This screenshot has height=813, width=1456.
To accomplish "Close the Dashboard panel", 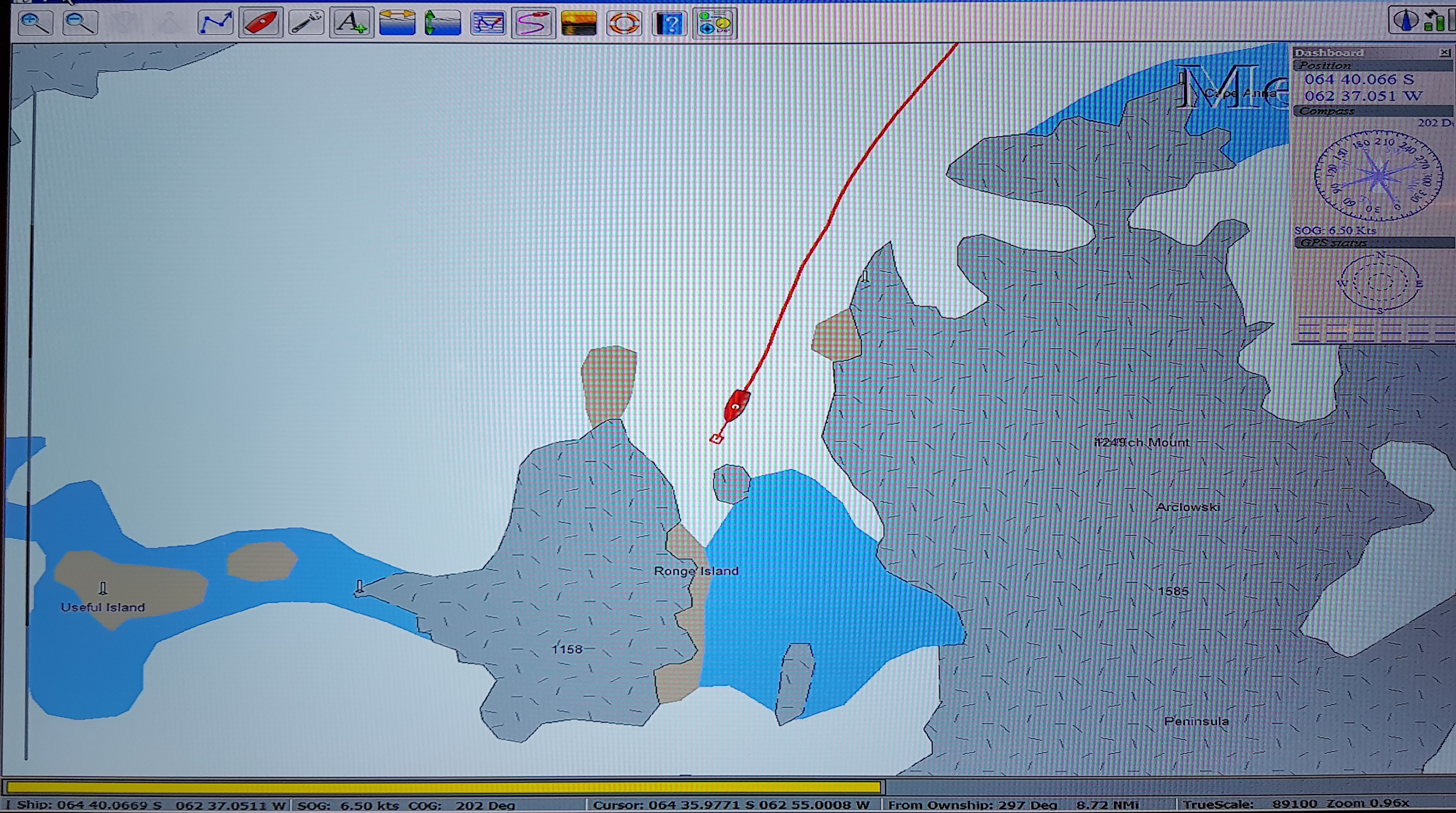I will 1445,52.
